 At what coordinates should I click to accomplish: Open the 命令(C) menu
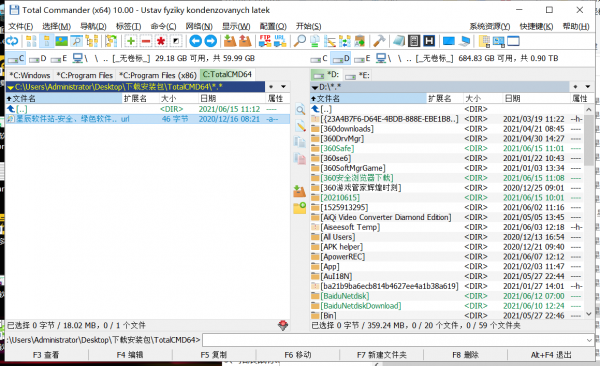coord(163,26)
